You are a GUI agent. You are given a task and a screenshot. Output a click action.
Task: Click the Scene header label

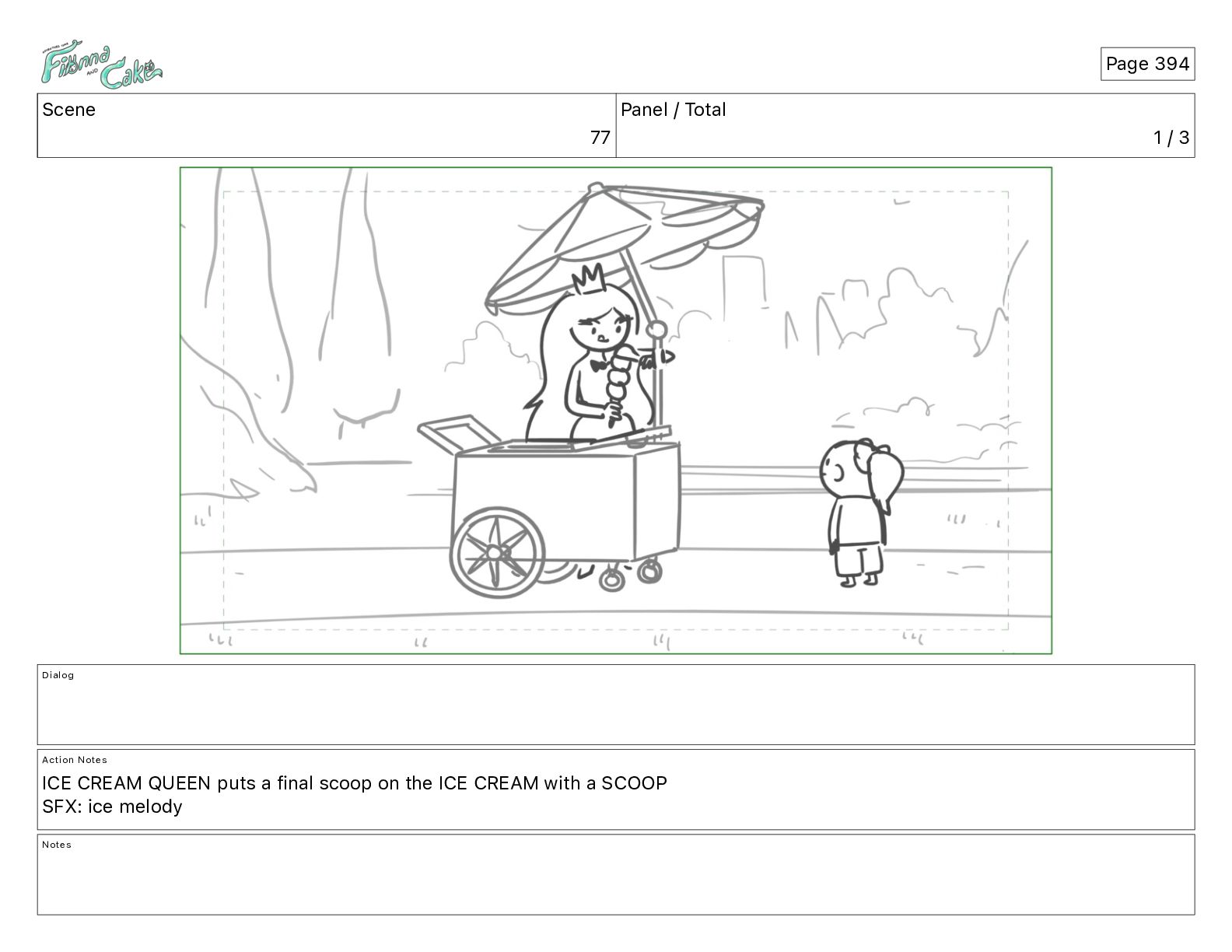(69, 110)
